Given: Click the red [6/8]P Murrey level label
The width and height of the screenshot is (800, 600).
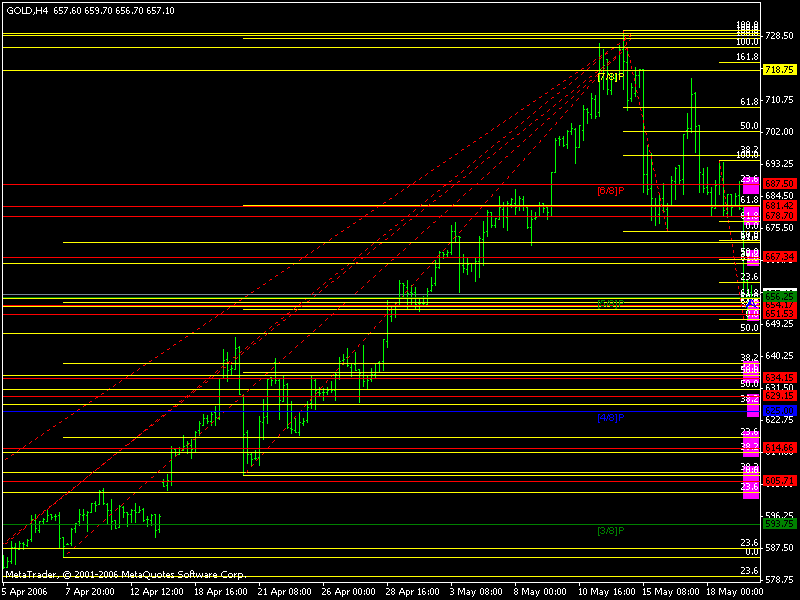Looking at the screenshot, I should point(611,191).
